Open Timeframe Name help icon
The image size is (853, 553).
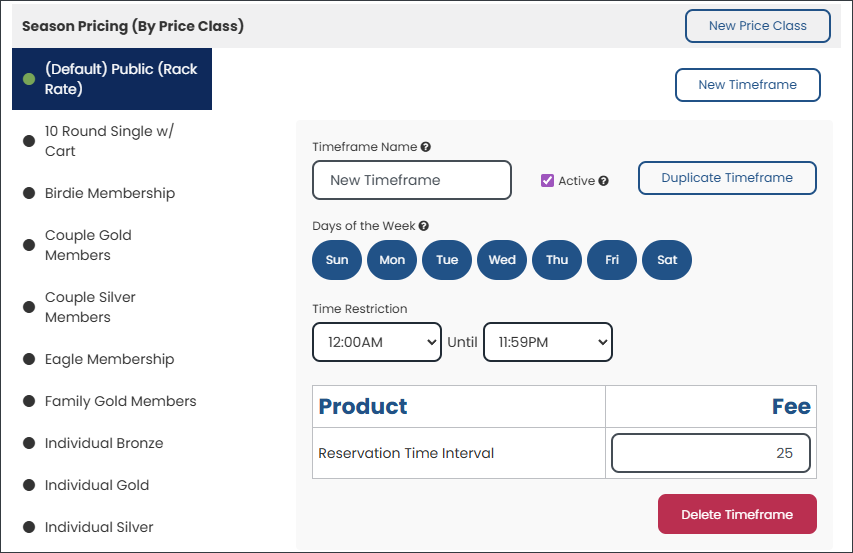tap(426, 147)
